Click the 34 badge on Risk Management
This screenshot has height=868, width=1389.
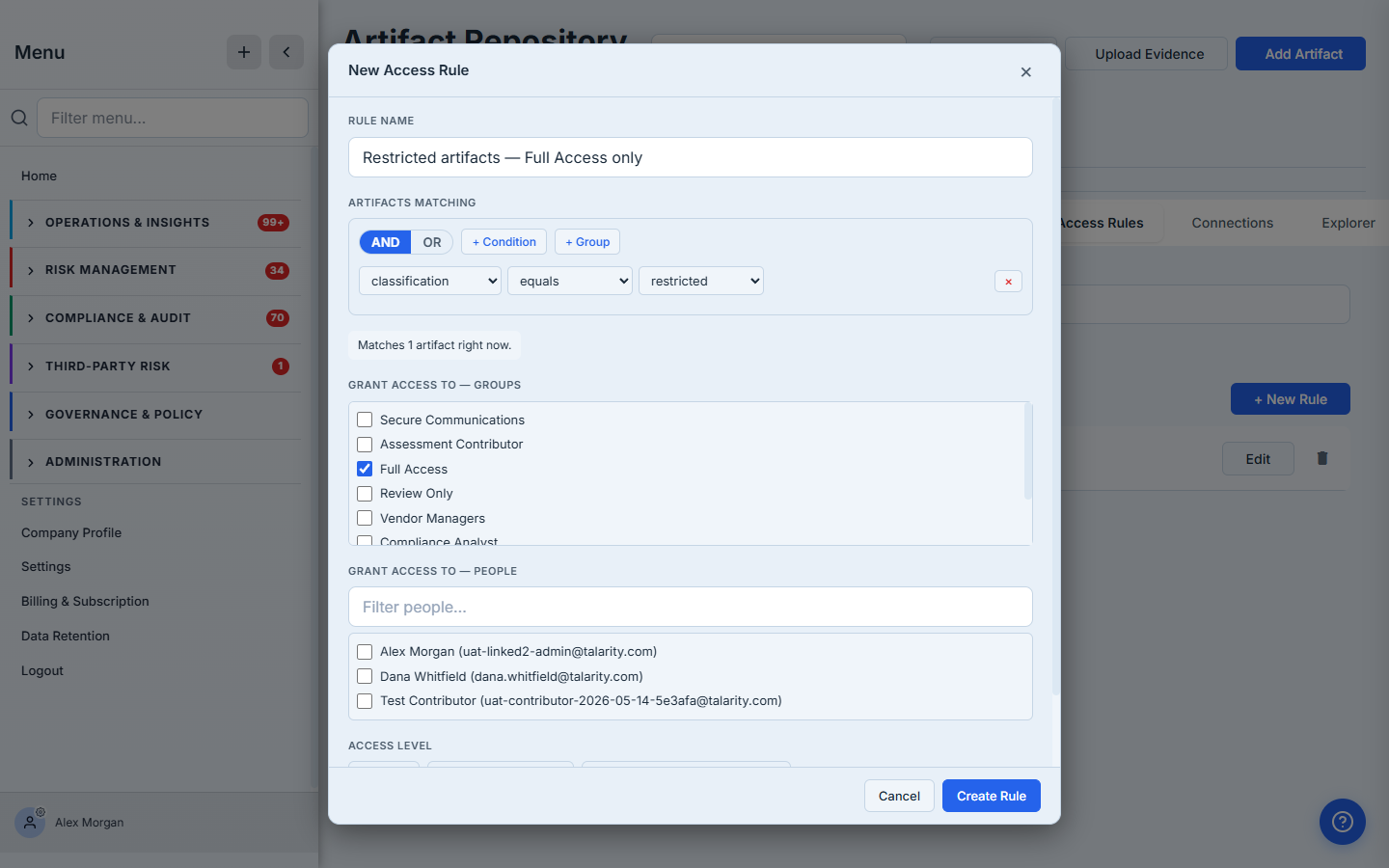click(277, 270)
